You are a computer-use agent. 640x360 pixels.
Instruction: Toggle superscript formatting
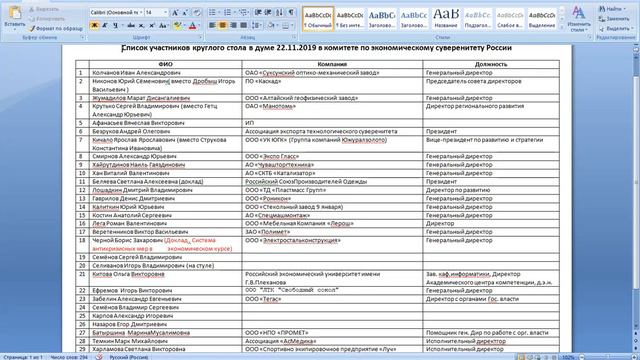(151, 25)
